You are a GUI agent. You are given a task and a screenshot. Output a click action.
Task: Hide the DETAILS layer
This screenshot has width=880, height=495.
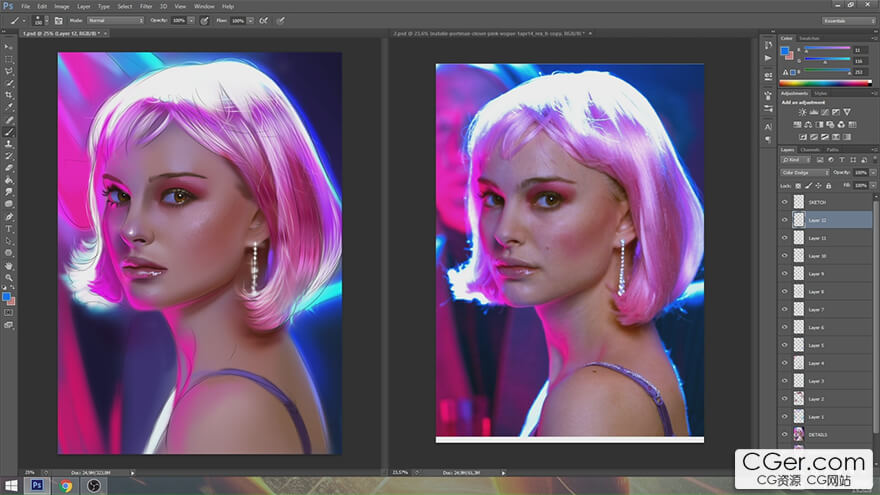click(x=785, y=434)
